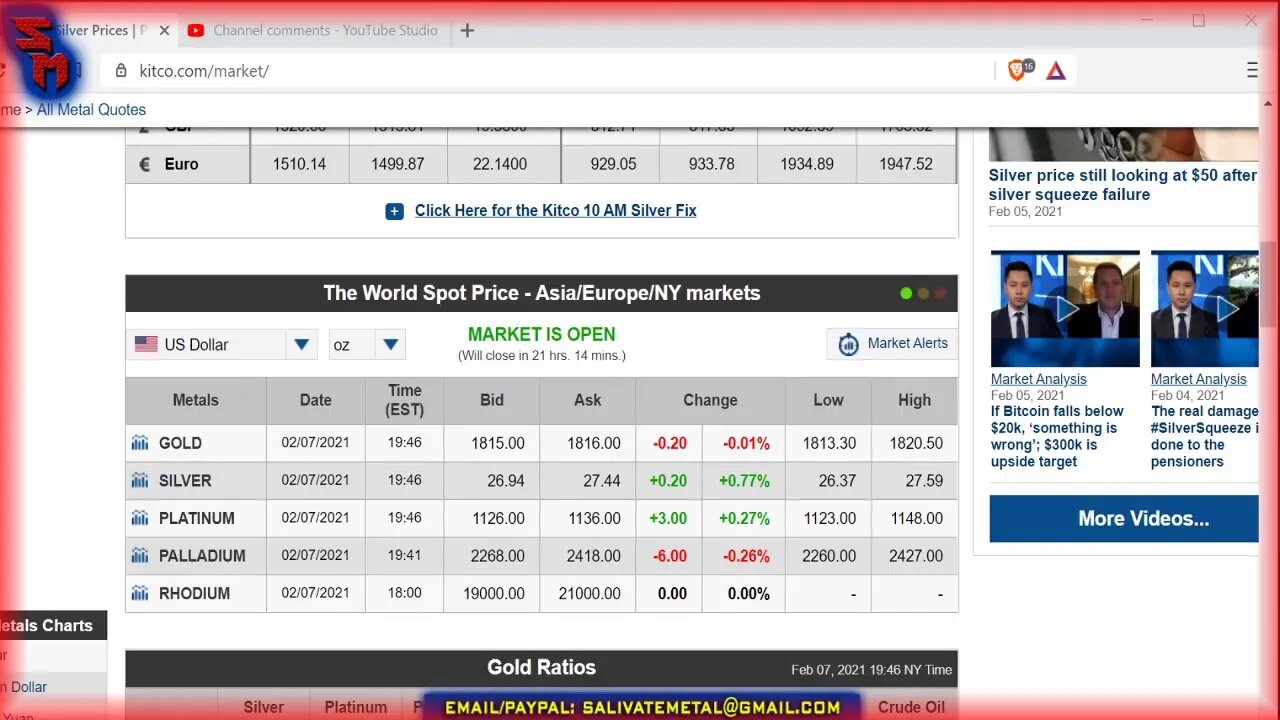Open first Market Analysis category link
1280x720 pixels.
tap(1038, 379)
